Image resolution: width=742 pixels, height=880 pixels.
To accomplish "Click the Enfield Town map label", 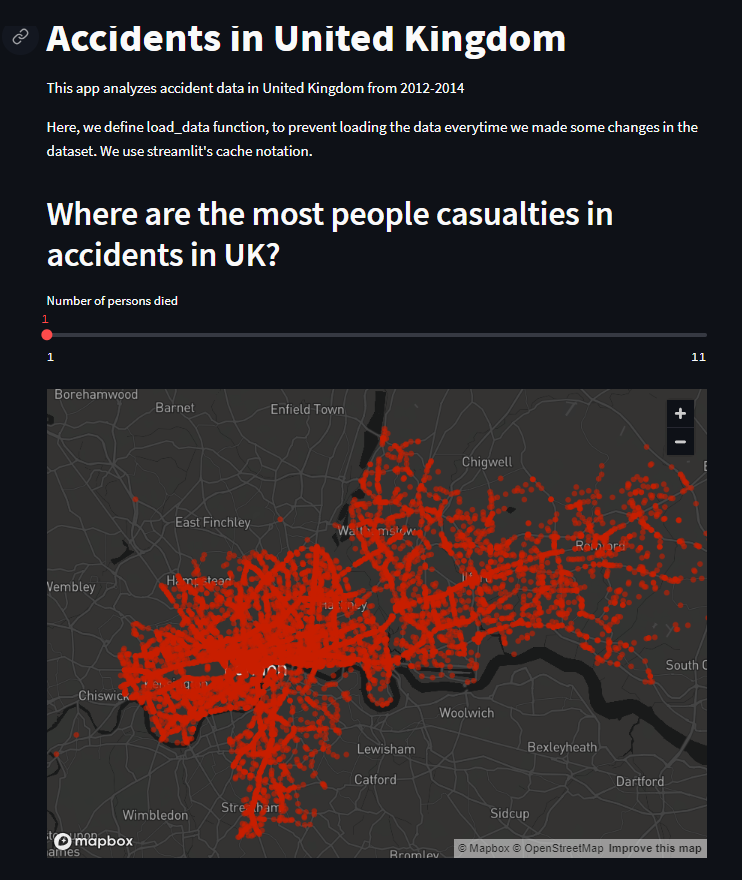I will pos(307,409).
